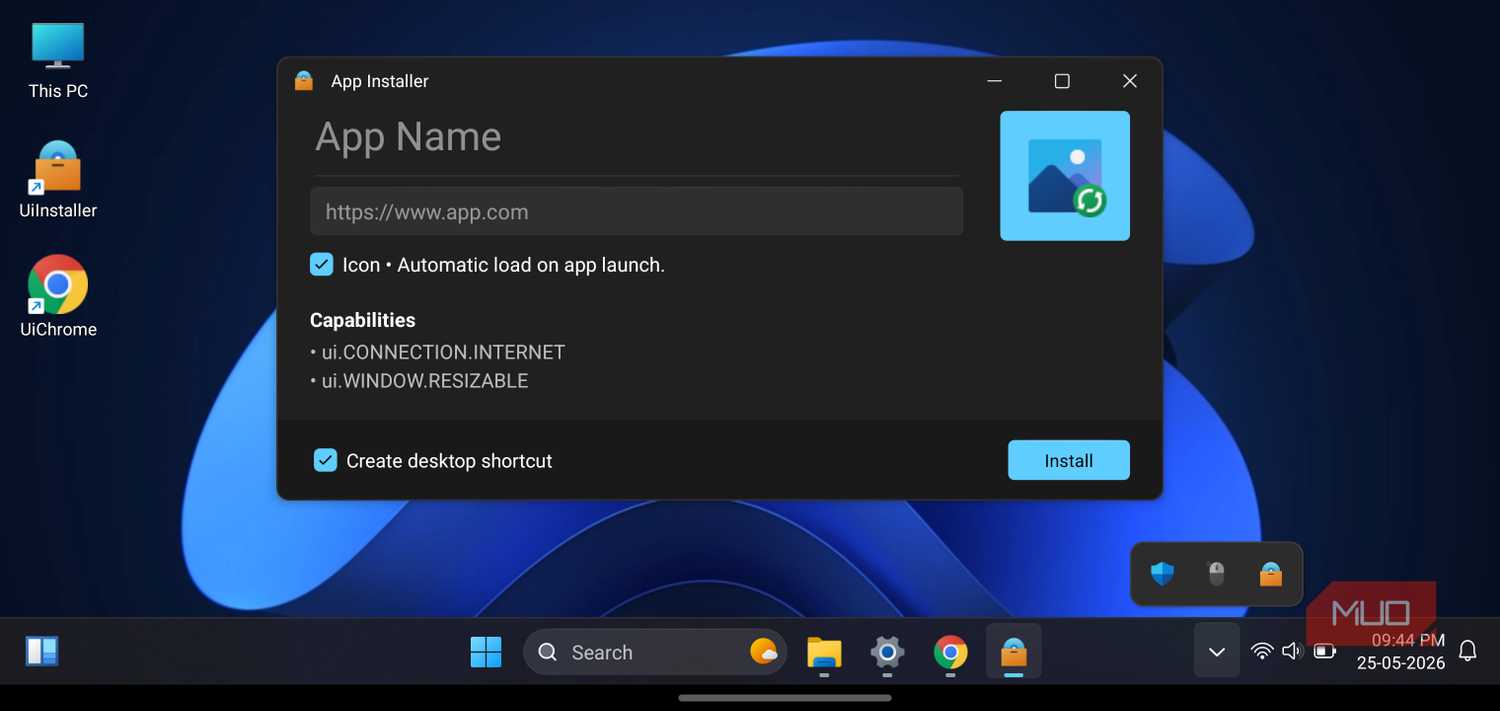This screenshot has height=711, width=1500.
Task: Click the taskbar Search box
Action: tap(655, 652)
